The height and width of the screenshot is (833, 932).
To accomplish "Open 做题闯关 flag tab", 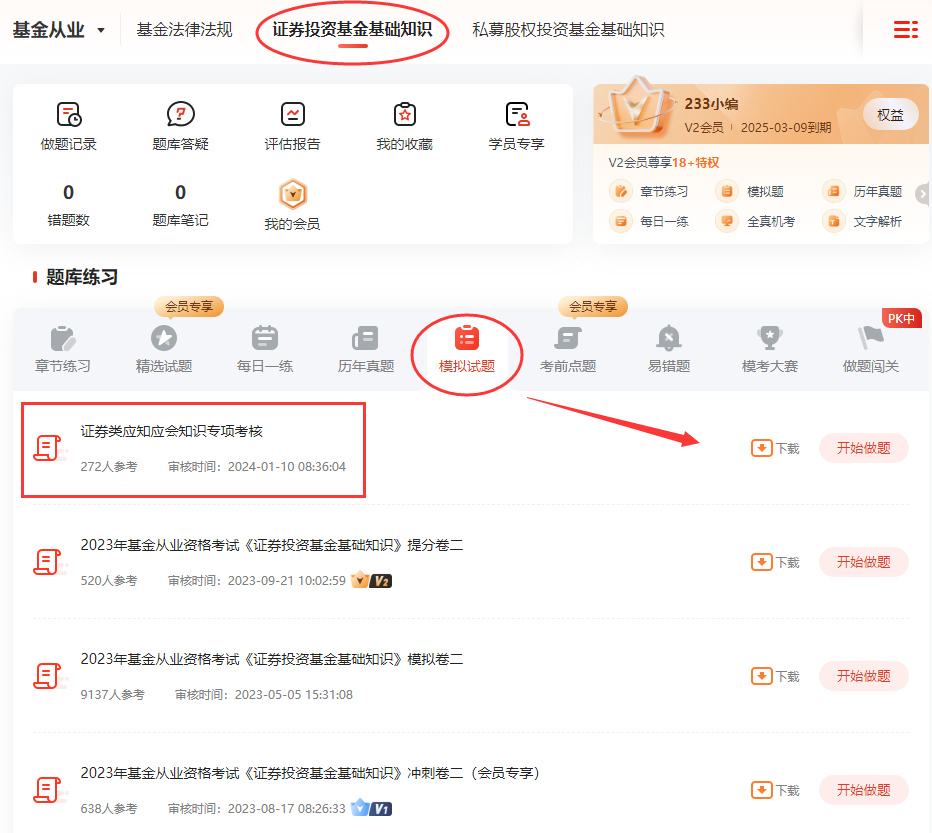I will [x=871, y=350].
